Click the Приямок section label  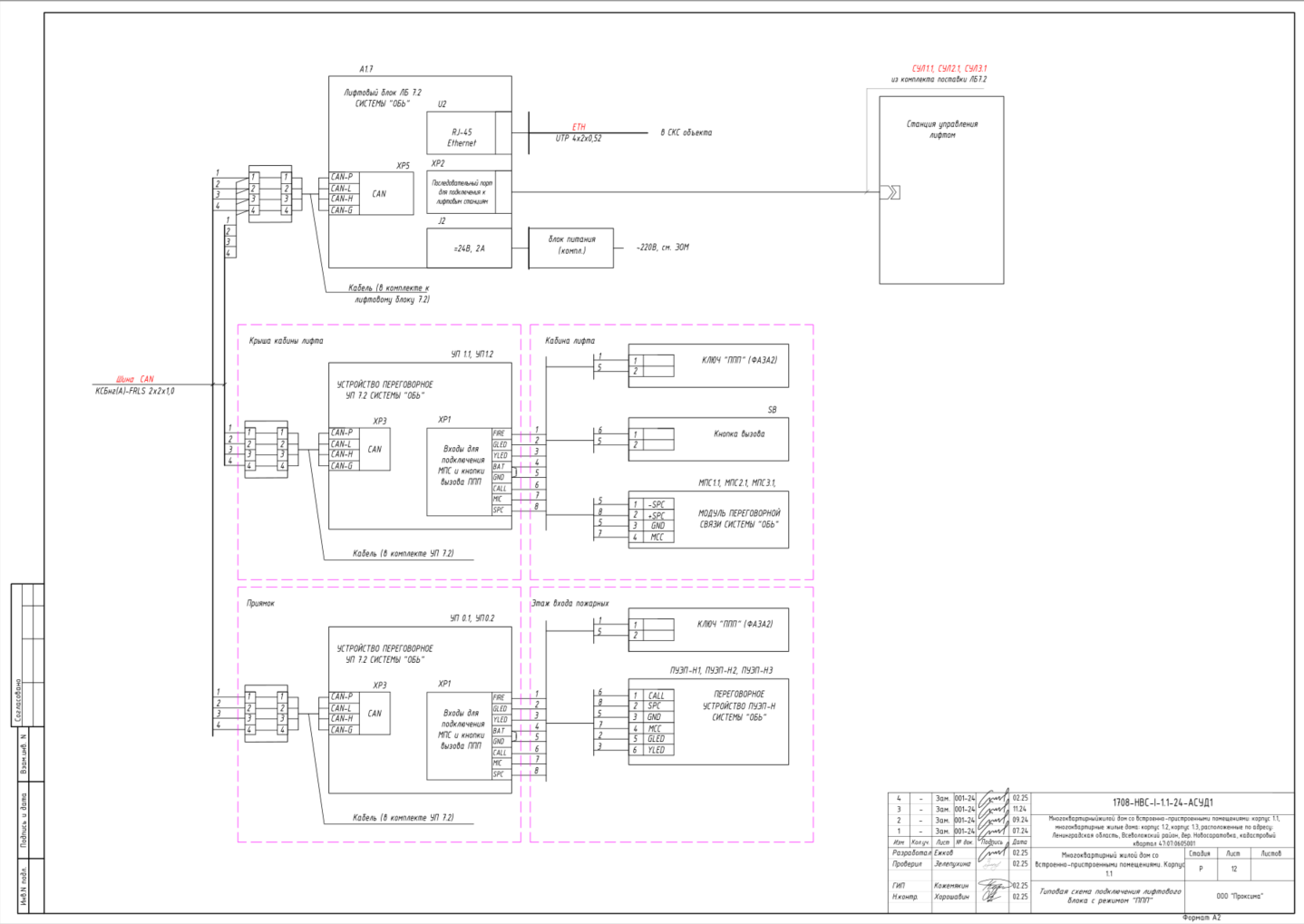260,603
